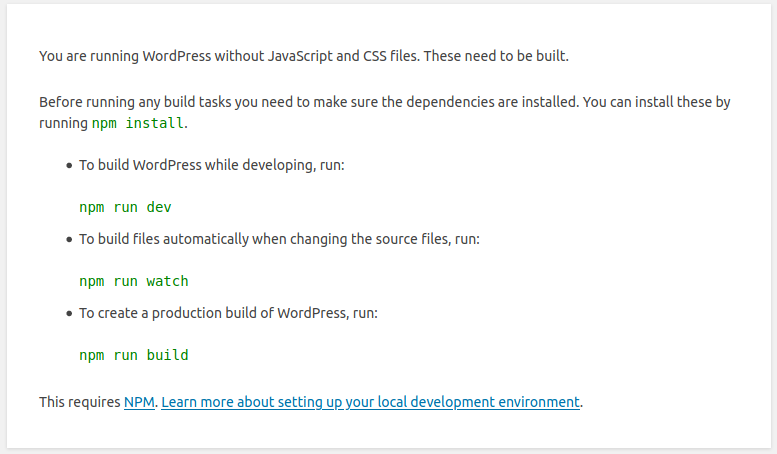Click the bullet before 'To build files automatically'
This screenshot has width=777, height=454.
coord(69,240)
